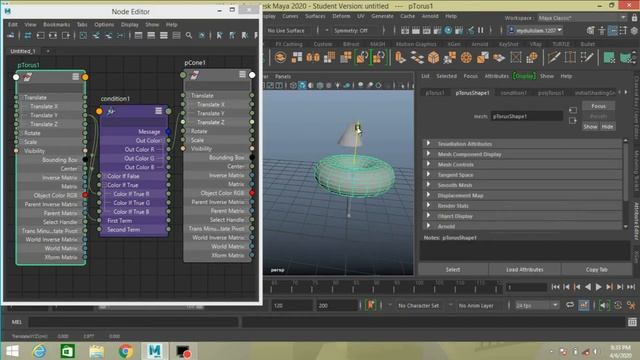Click the search icon in Node Editor toolbar
Screen dimensions: 640x360
189,36
